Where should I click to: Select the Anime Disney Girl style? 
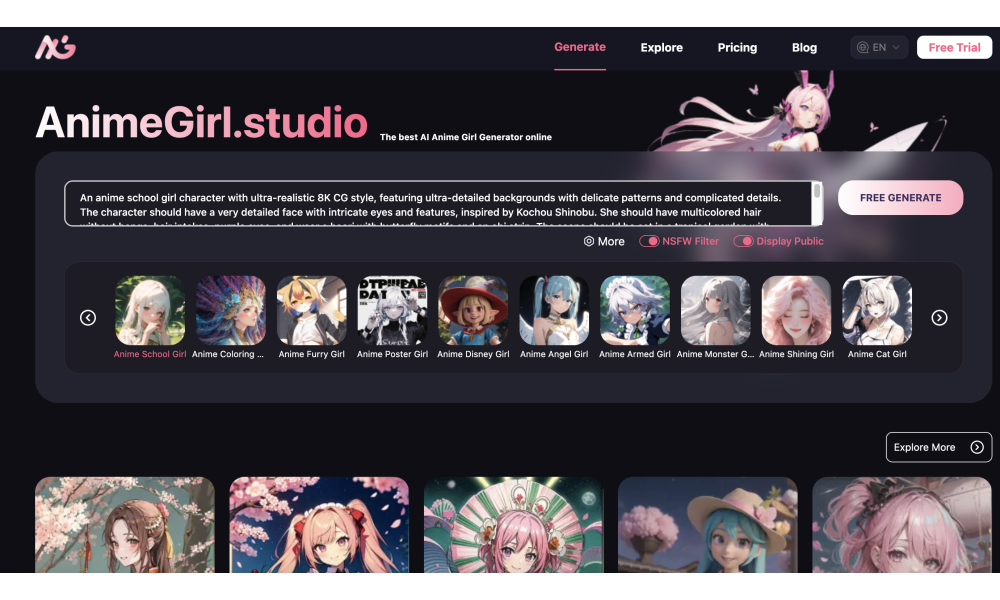point(473,318)
